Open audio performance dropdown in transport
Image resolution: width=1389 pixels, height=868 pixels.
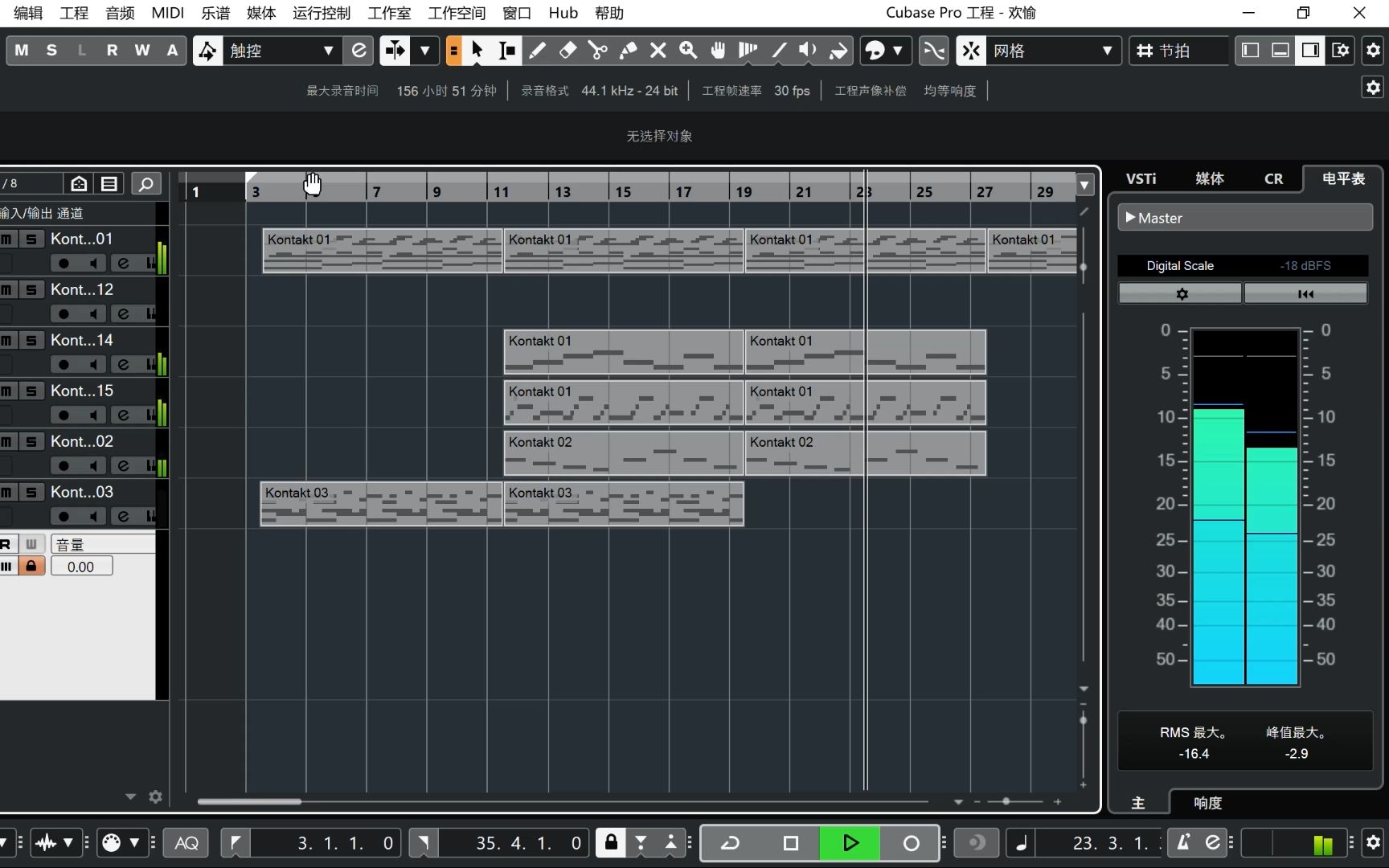(x=56, y=842)
